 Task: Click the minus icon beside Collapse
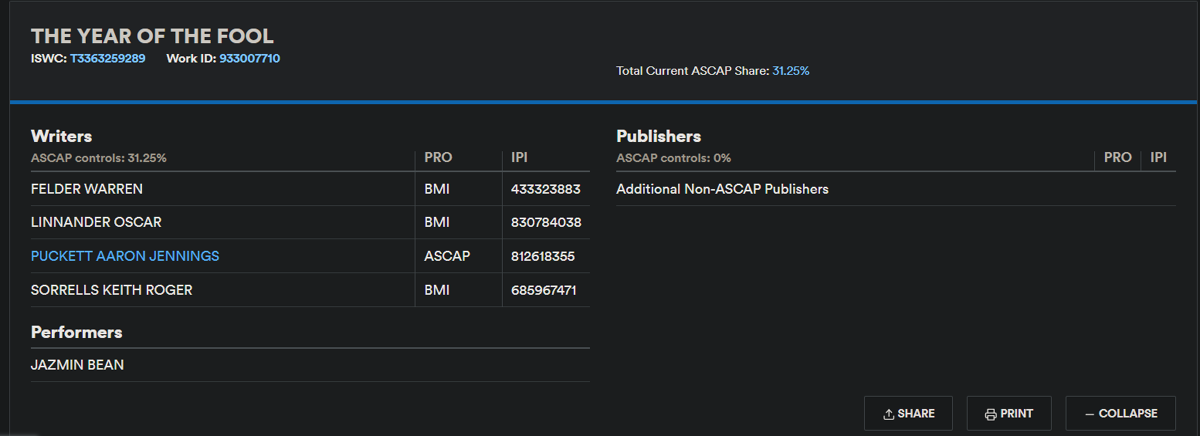pyautogui.click(x=1089, y=414)
